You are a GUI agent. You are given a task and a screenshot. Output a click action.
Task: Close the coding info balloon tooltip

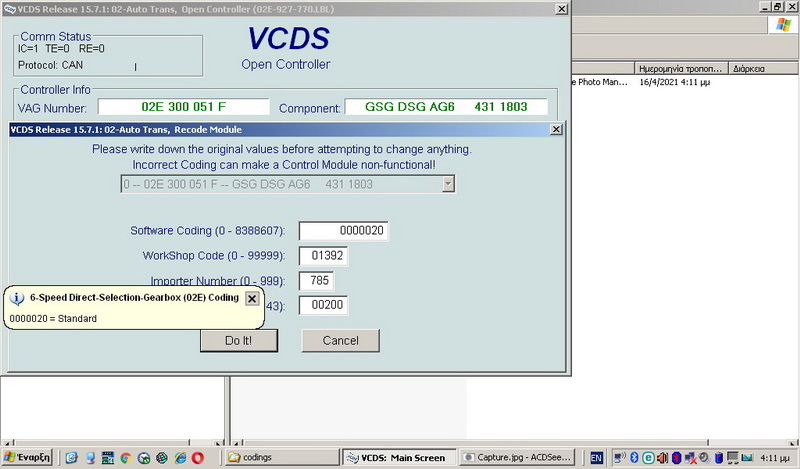(252, 299)
